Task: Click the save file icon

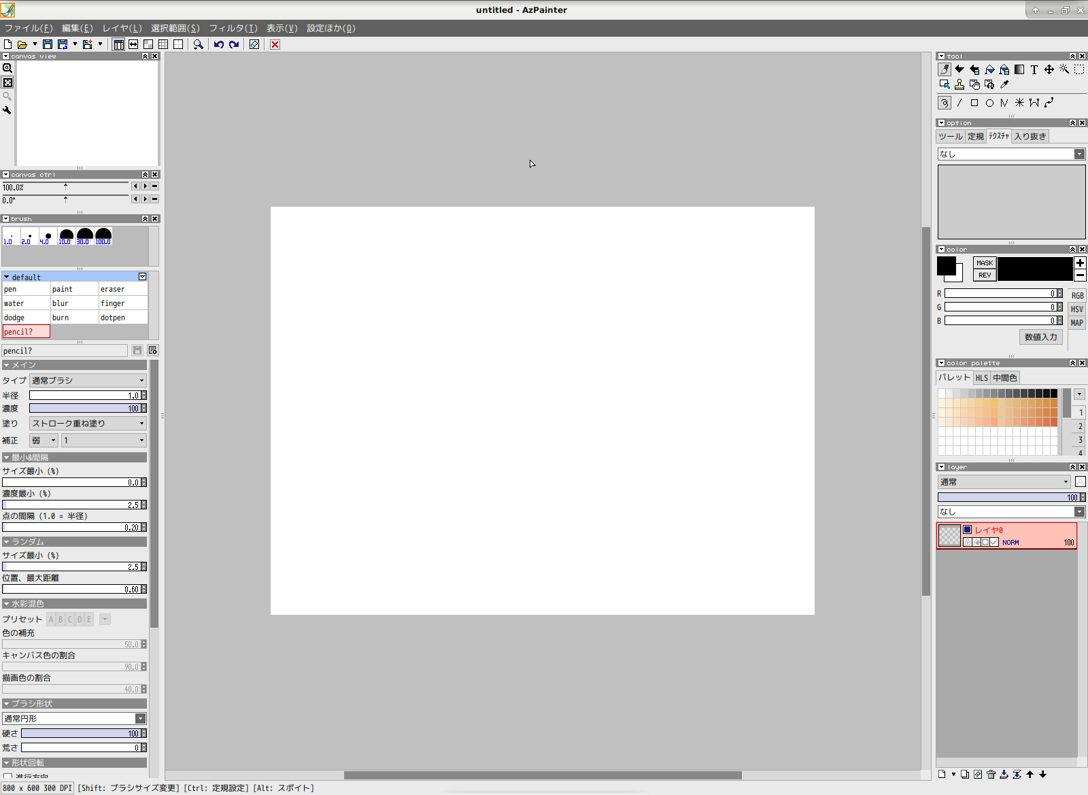Action: point(47,45)
